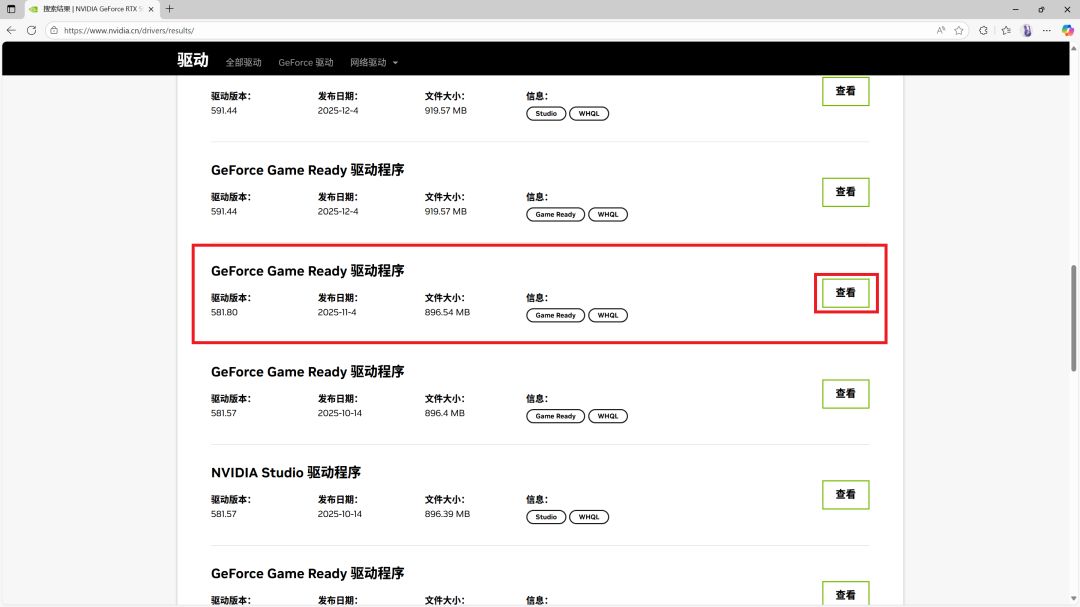Open the tab actions menu icon
1080x607 pixels.
[x=11, y=9]
